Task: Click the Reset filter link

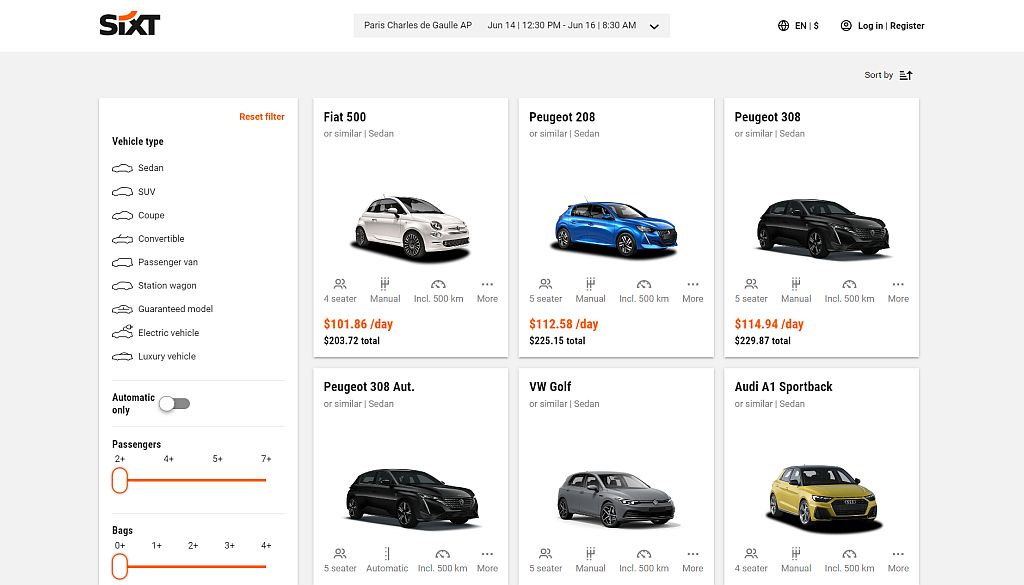Action: [262, 116]
